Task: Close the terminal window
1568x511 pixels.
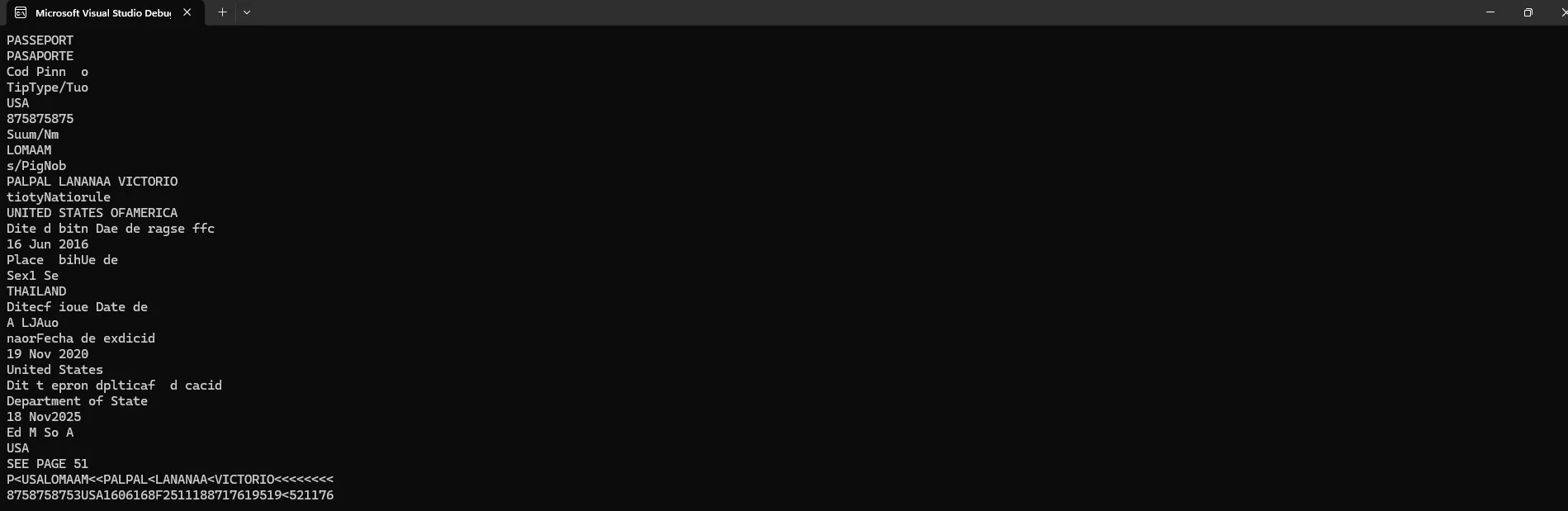Action: pos(1561,12)
